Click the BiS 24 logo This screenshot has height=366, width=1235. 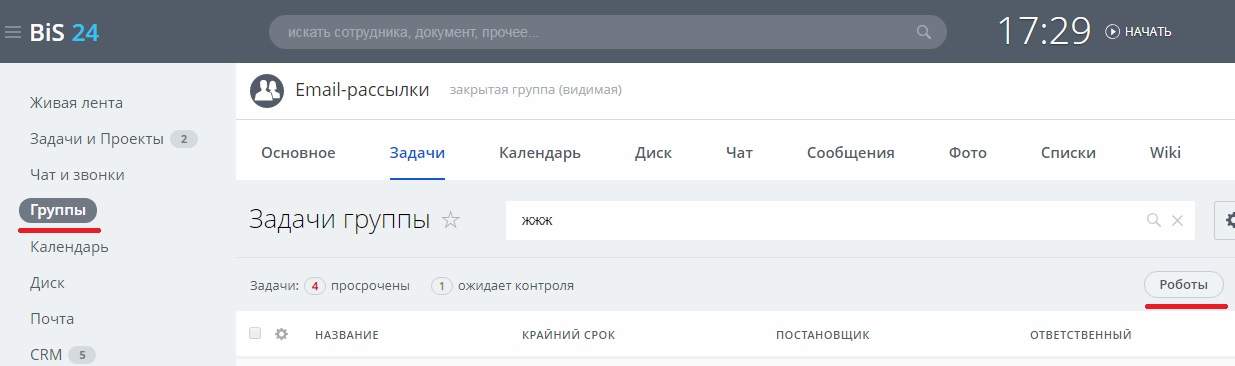click(x=64, y=32)
